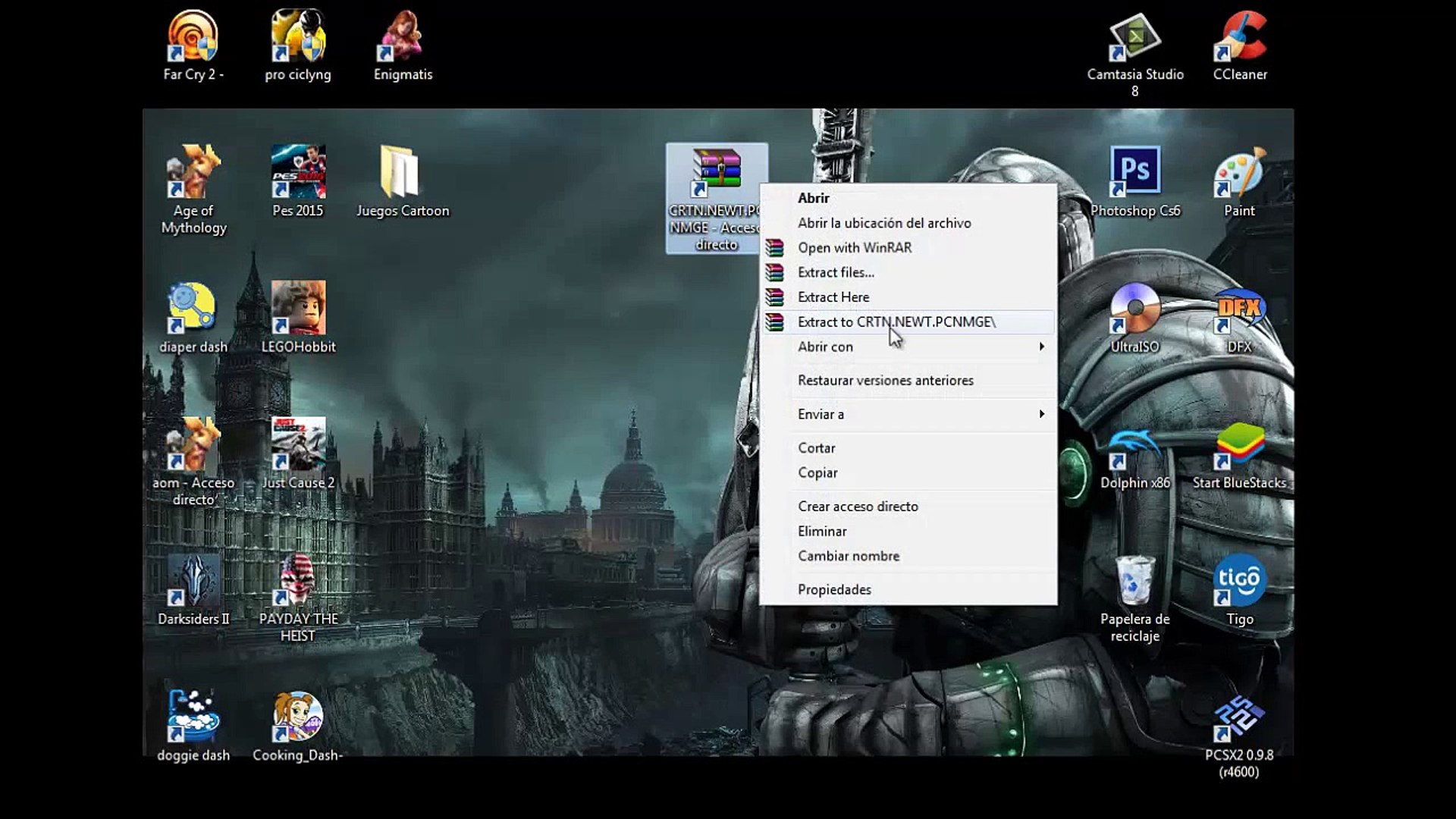1456x819 pixels.
Task: Expand the Abrir con submenu arrow
Action: click(x=1041, y=347)
